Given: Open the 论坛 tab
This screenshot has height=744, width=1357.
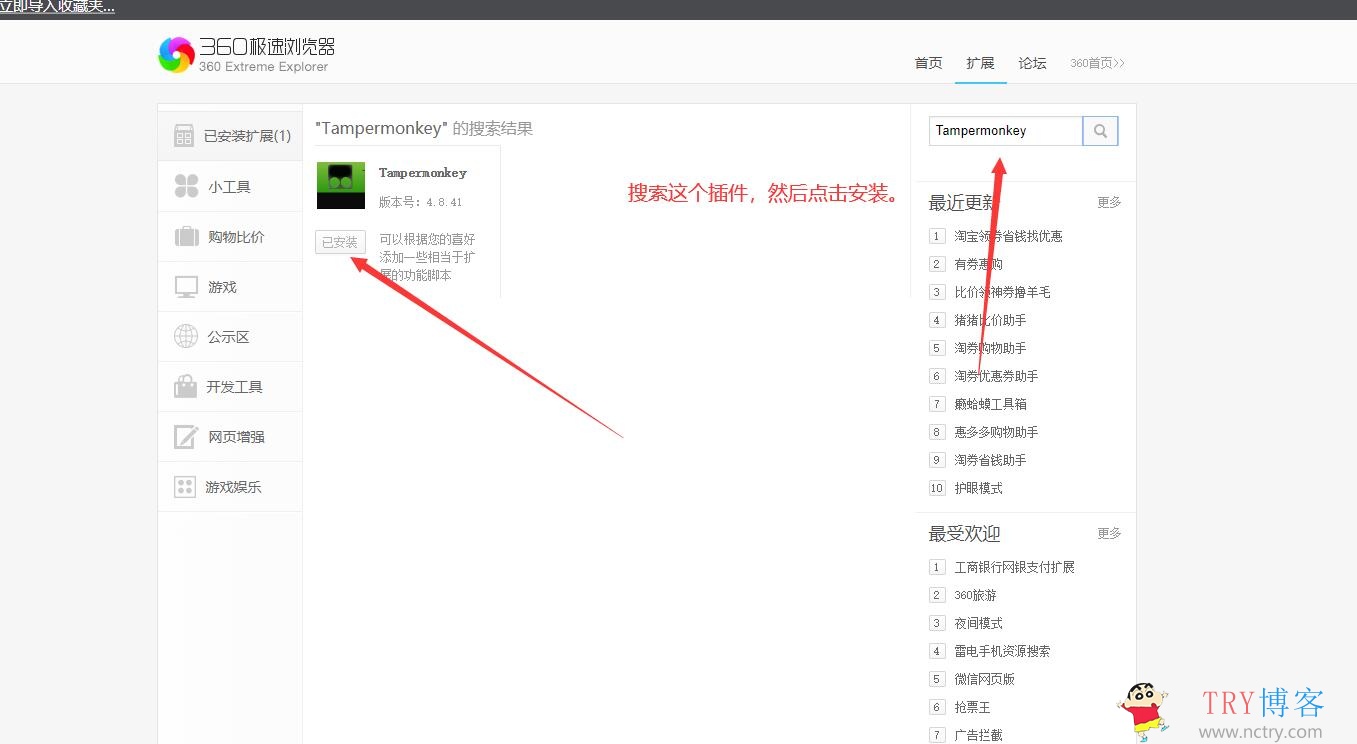Looking at the screenshot, I should (1032, 63).
